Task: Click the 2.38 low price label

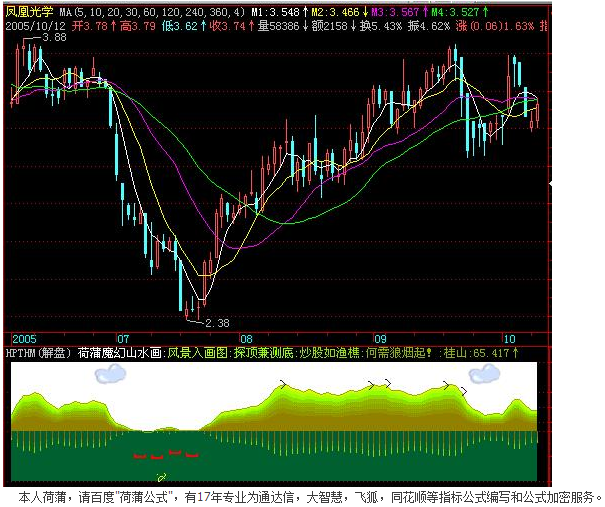Action: click(x=214, y=323)
